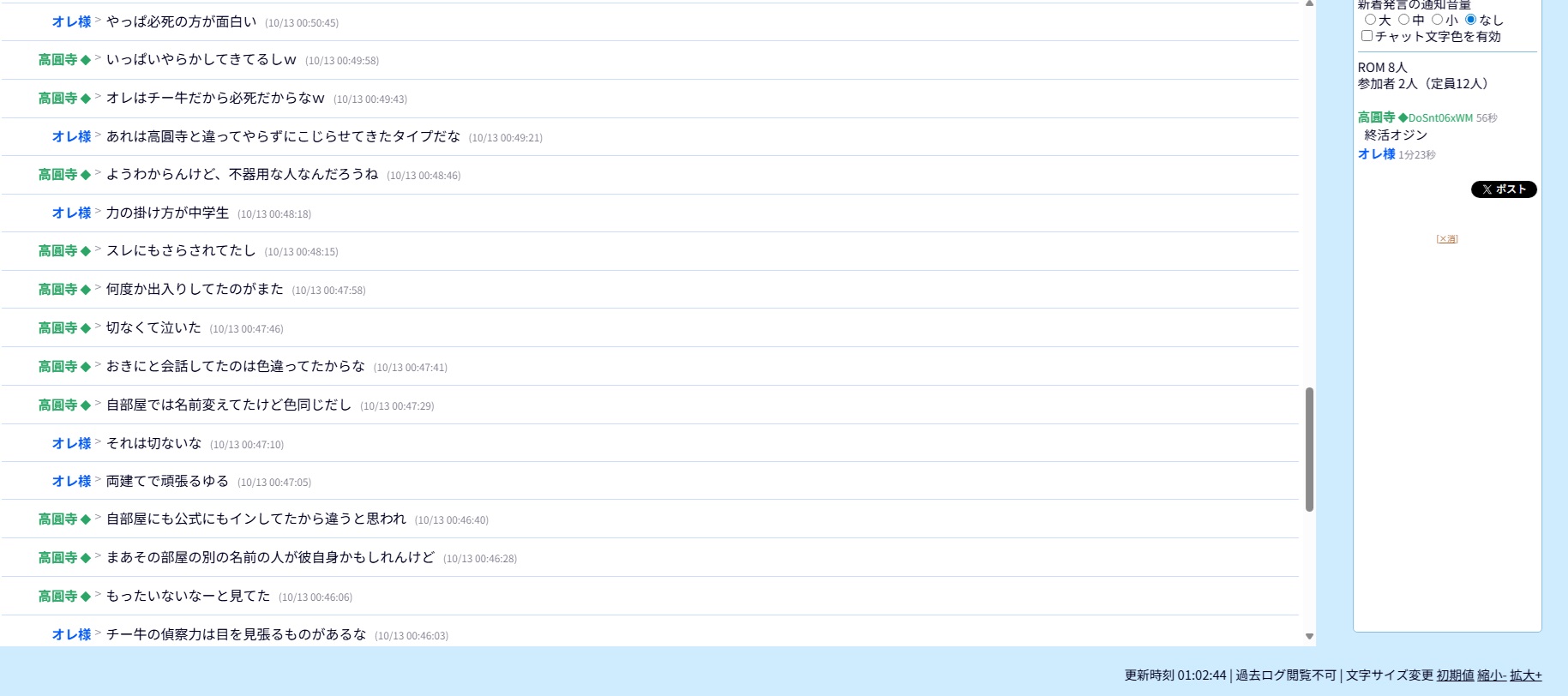
Task: Click the green diamond on スレにもさらされてたし row
Action: tap(85, 251)
